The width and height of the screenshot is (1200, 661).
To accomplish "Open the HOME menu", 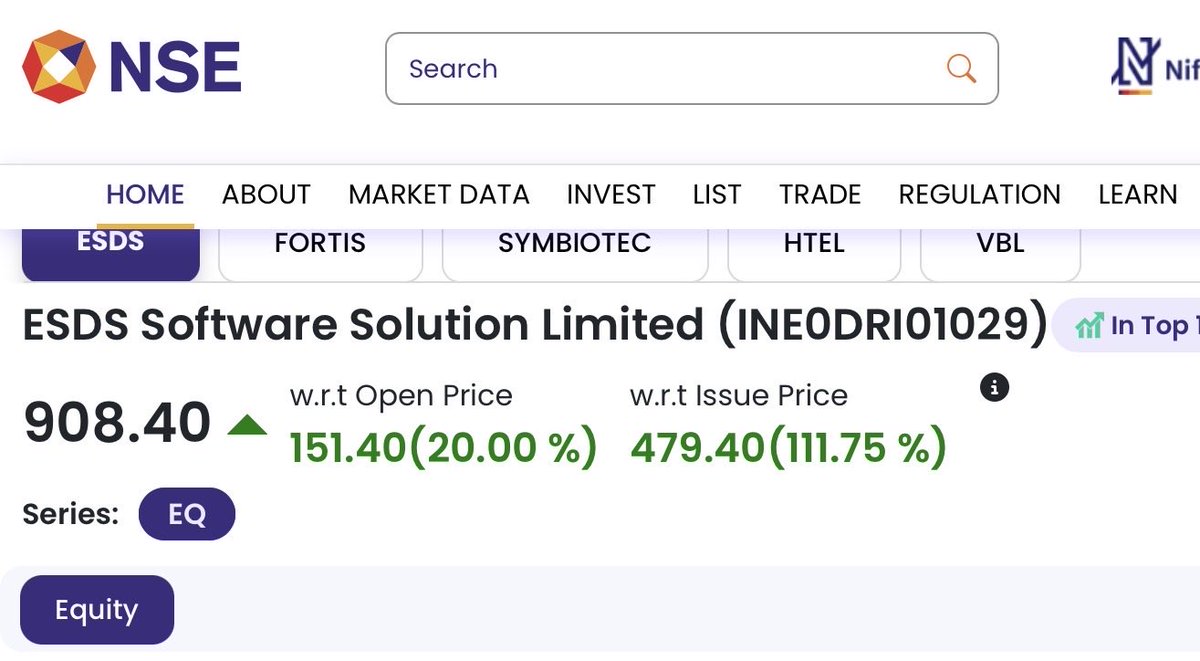I will pyautogui.click(x=146, y=194).
